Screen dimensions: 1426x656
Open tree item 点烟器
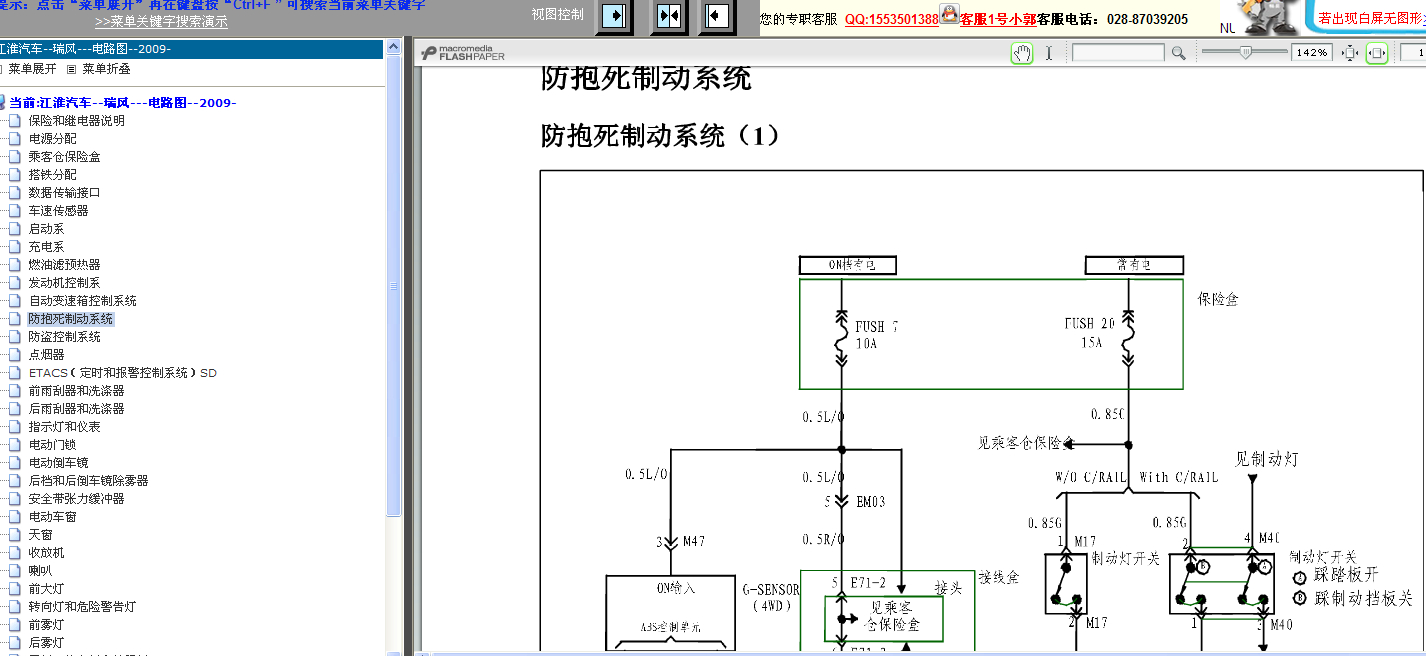pyautogui.click(x=46, y=354)
